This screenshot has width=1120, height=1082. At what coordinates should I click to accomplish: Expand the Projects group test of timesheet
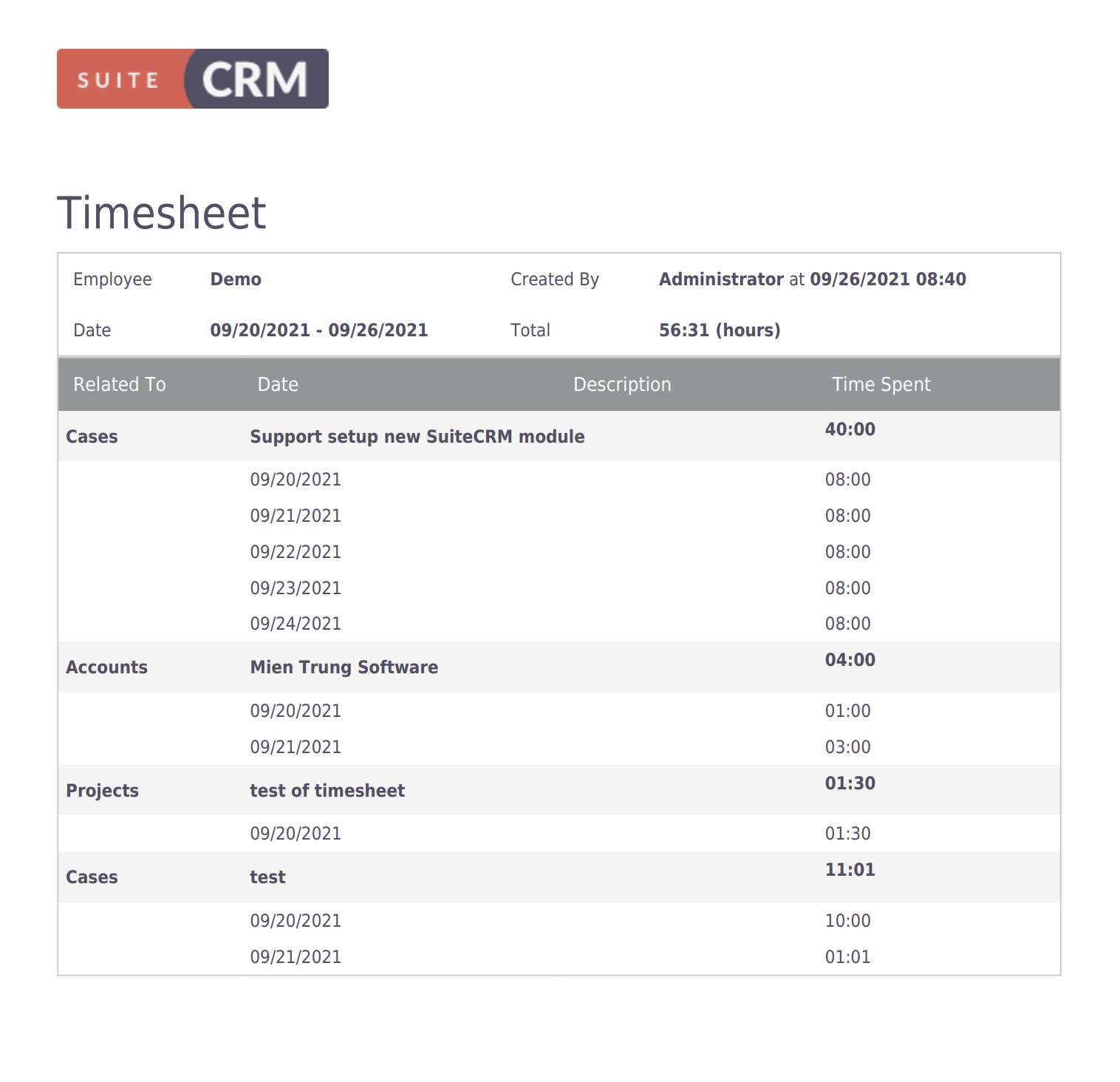327,790
